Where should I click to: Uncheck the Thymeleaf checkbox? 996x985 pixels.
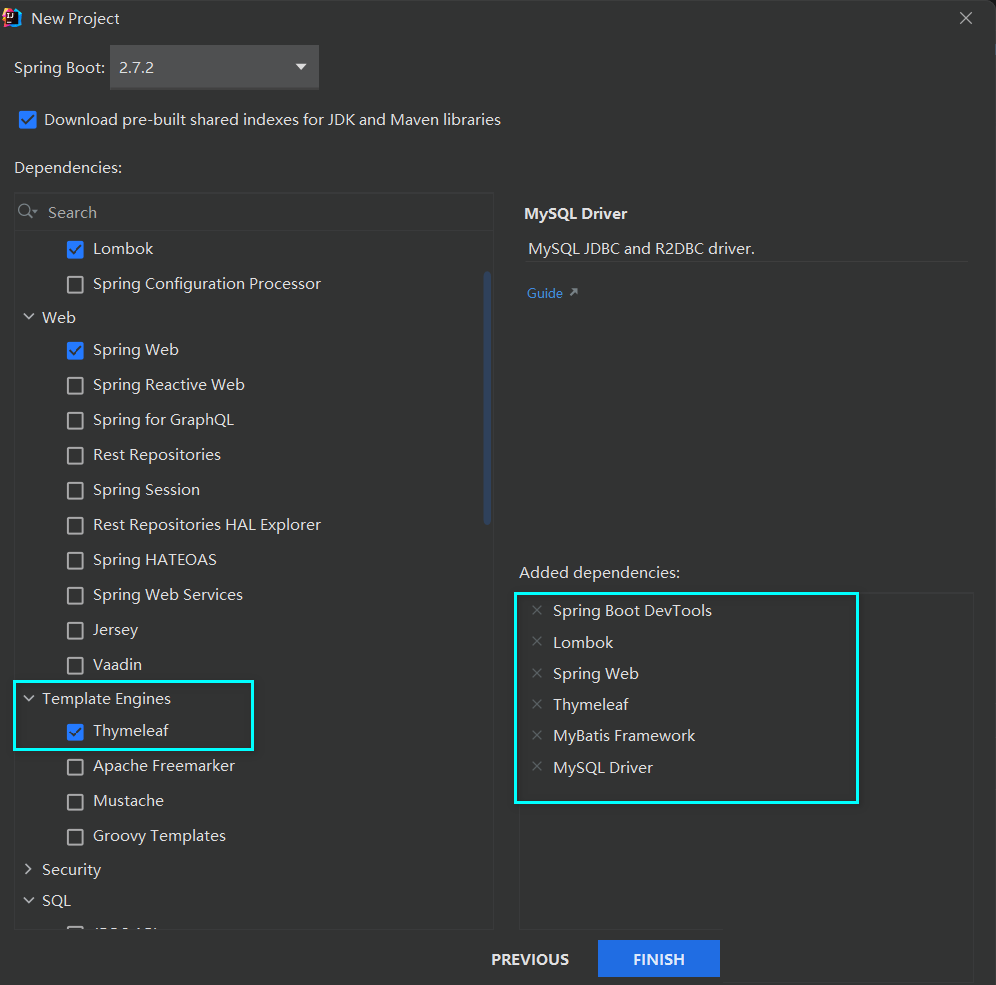[x=75, y=731]
